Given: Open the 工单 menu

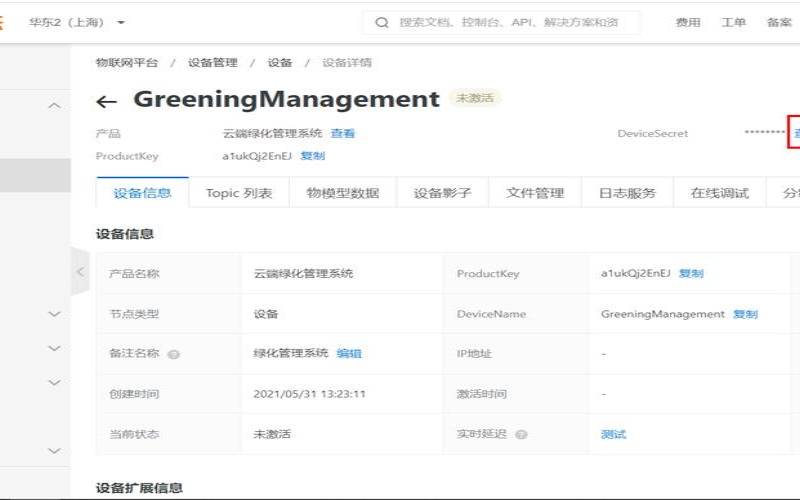Looking at the screenshot, I should pyautogui.click(x=733, y=22).
